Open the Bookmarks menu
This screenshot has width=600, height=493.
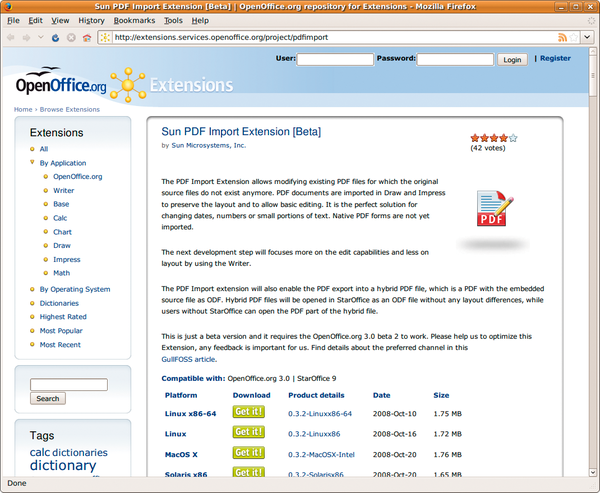[134, 21]
